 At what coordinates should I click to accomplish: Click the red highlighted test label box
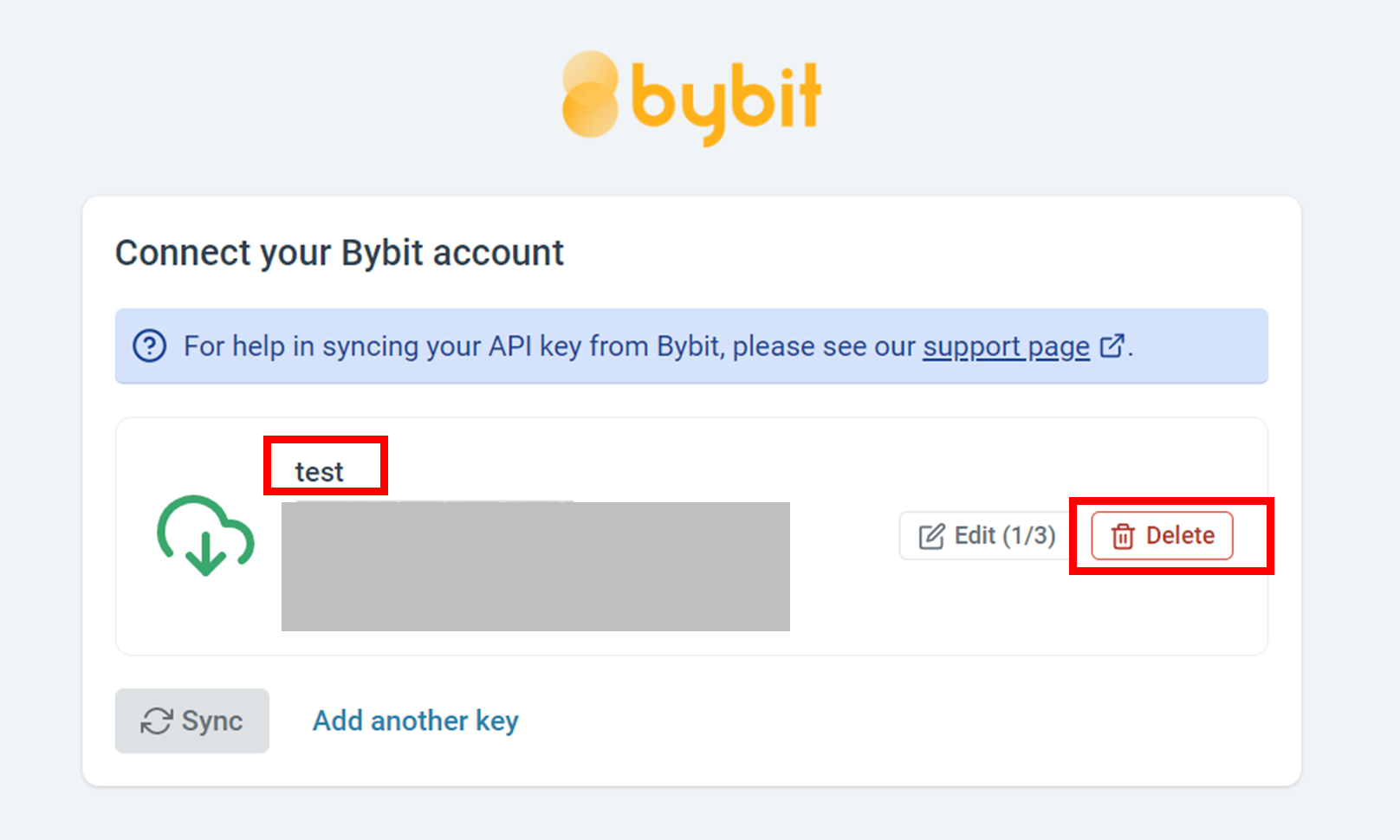point(325,465)
